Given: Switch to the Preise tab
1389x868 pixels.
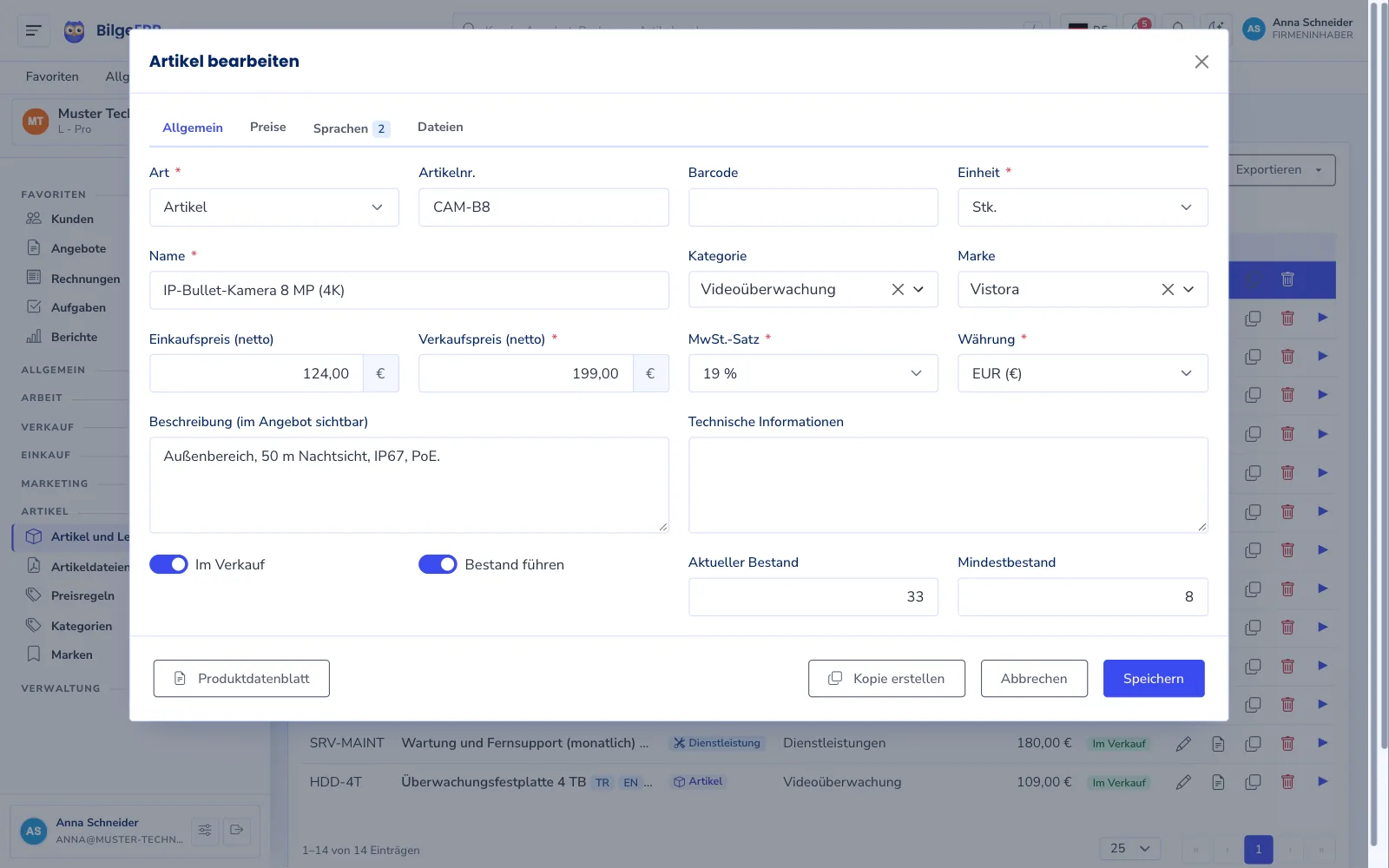Looking at the screenshot, I should [268, 127].
